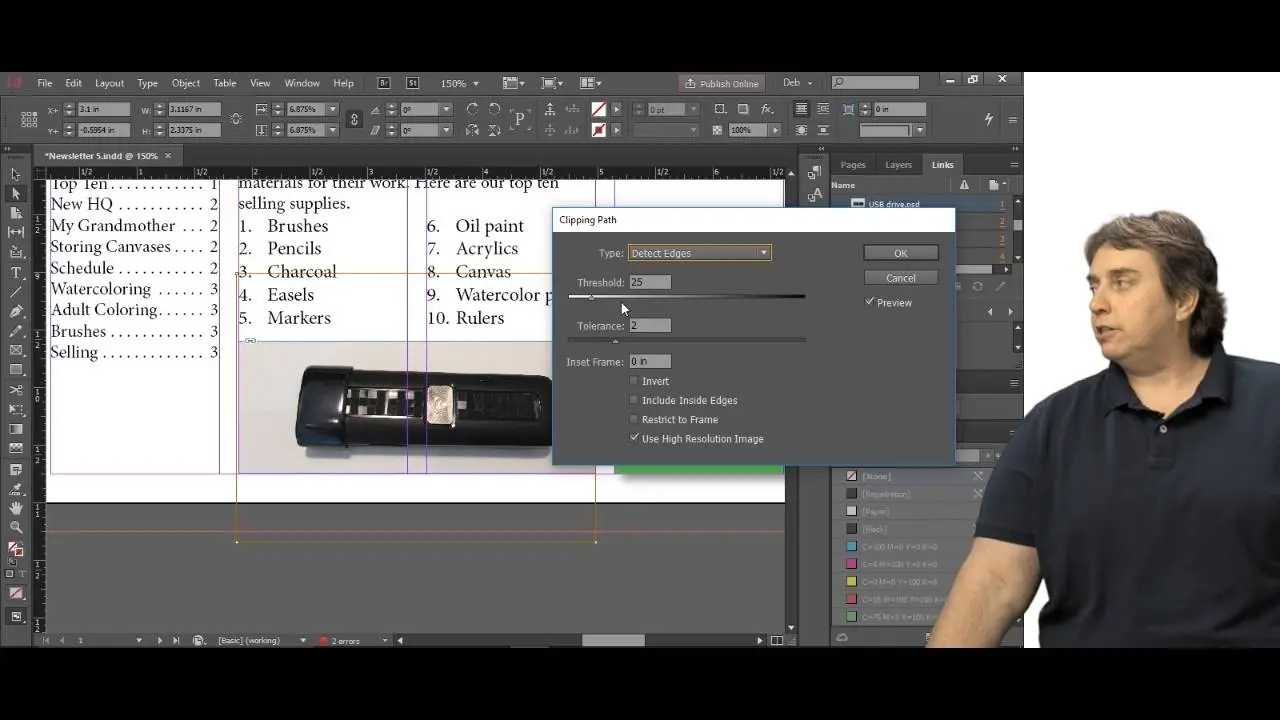
Task: Select the Rectangle Frame tool
Action: [16, 351]
